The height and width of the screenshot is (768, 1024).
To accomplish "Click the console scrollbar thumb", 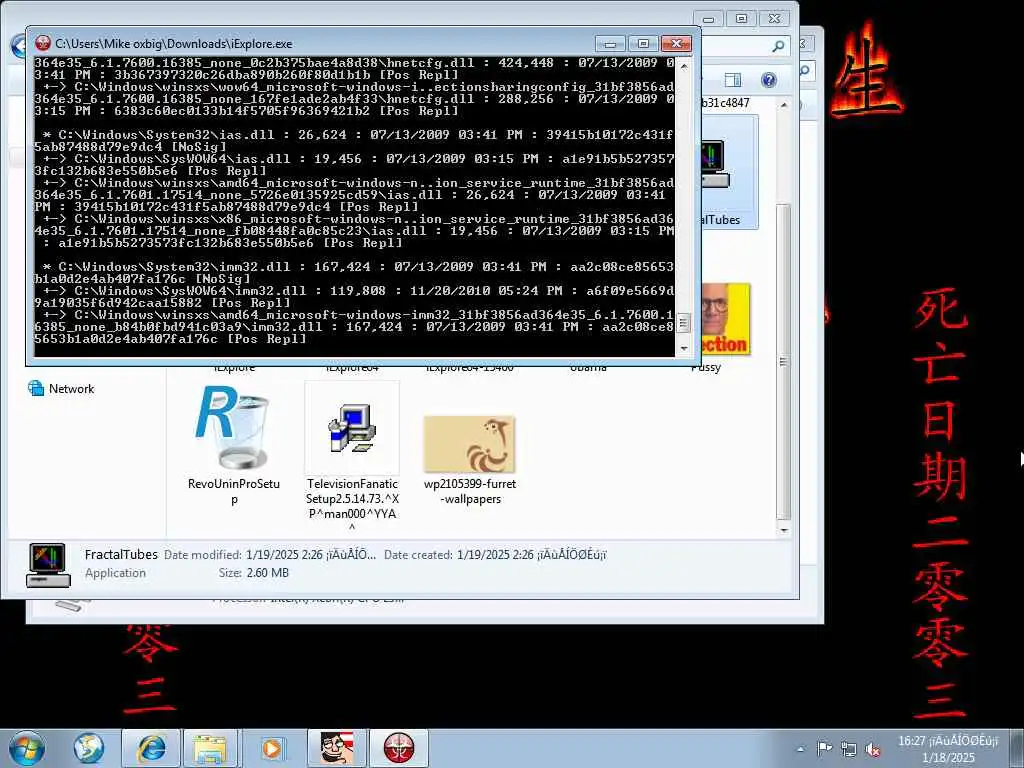I will pyautogui.click(x=684, y=323).
